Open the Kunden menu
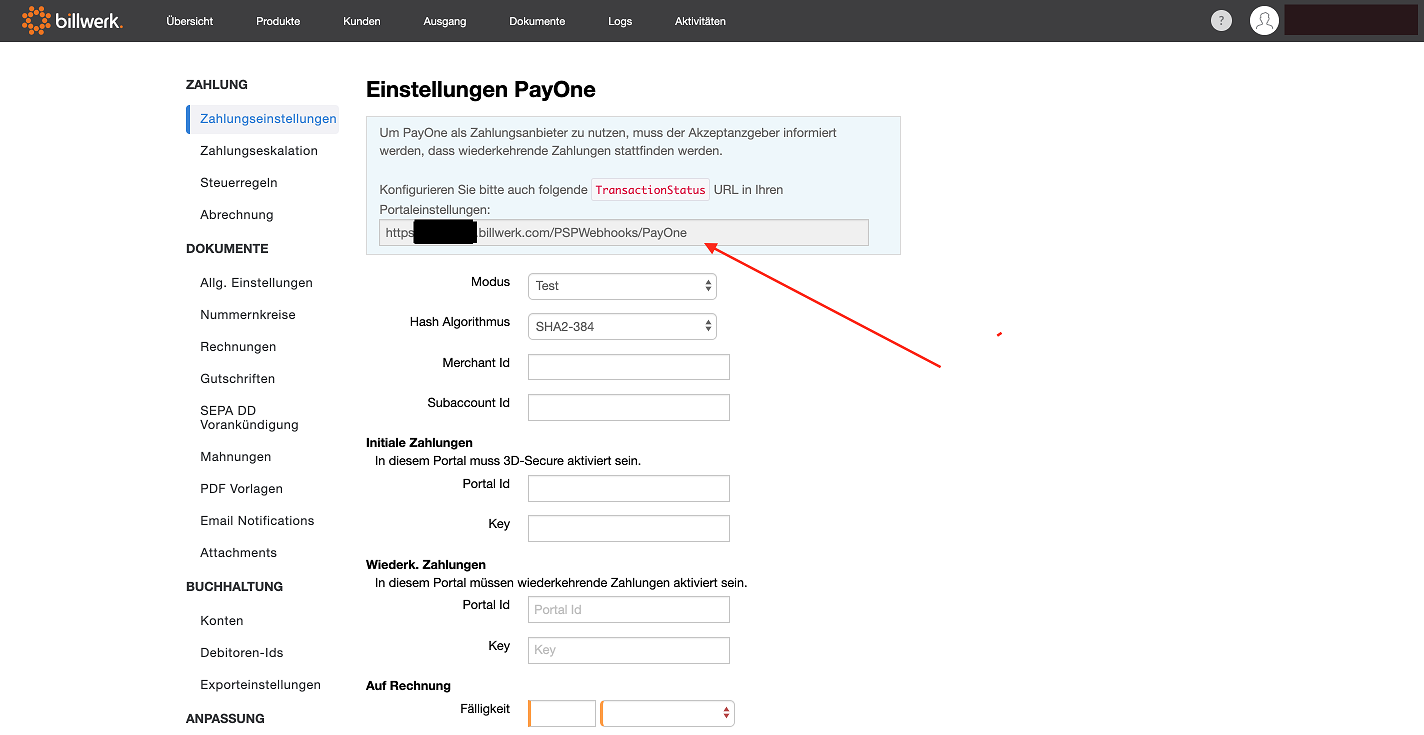Viewport: 1424px width, 735px height. click(x=362, y=21)
